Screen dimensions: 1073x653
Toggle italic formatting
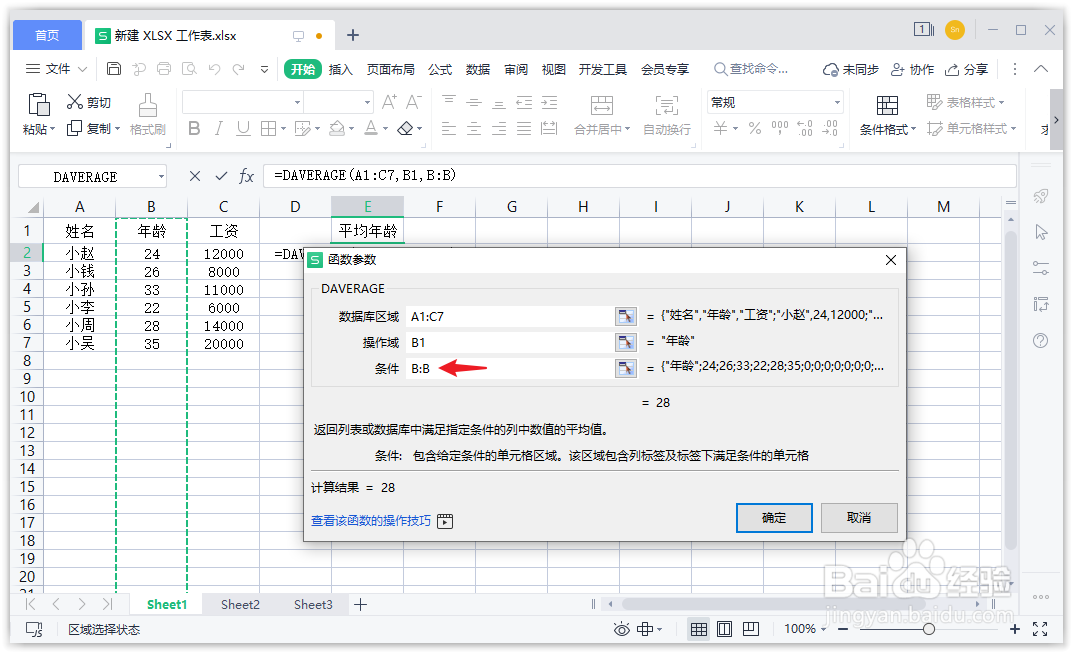point(218,129)
